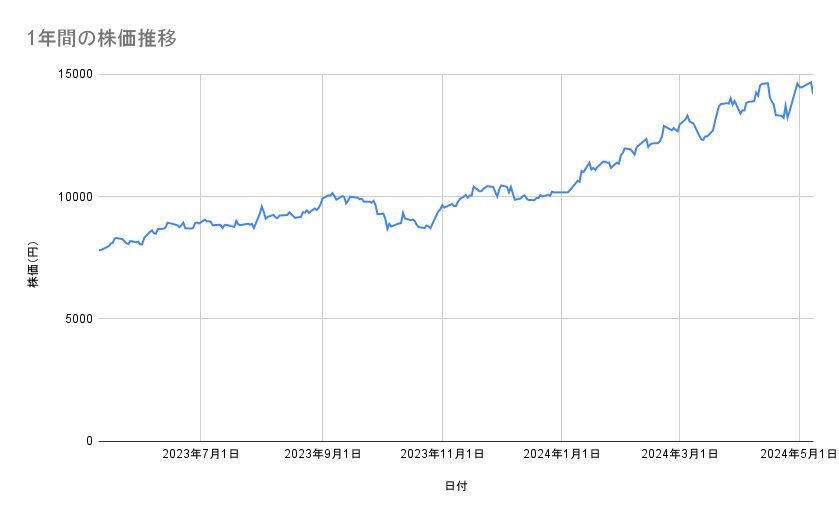Click the blue line's spike in early August 2023
The image size is (839, 519).
tap(261, 206)
